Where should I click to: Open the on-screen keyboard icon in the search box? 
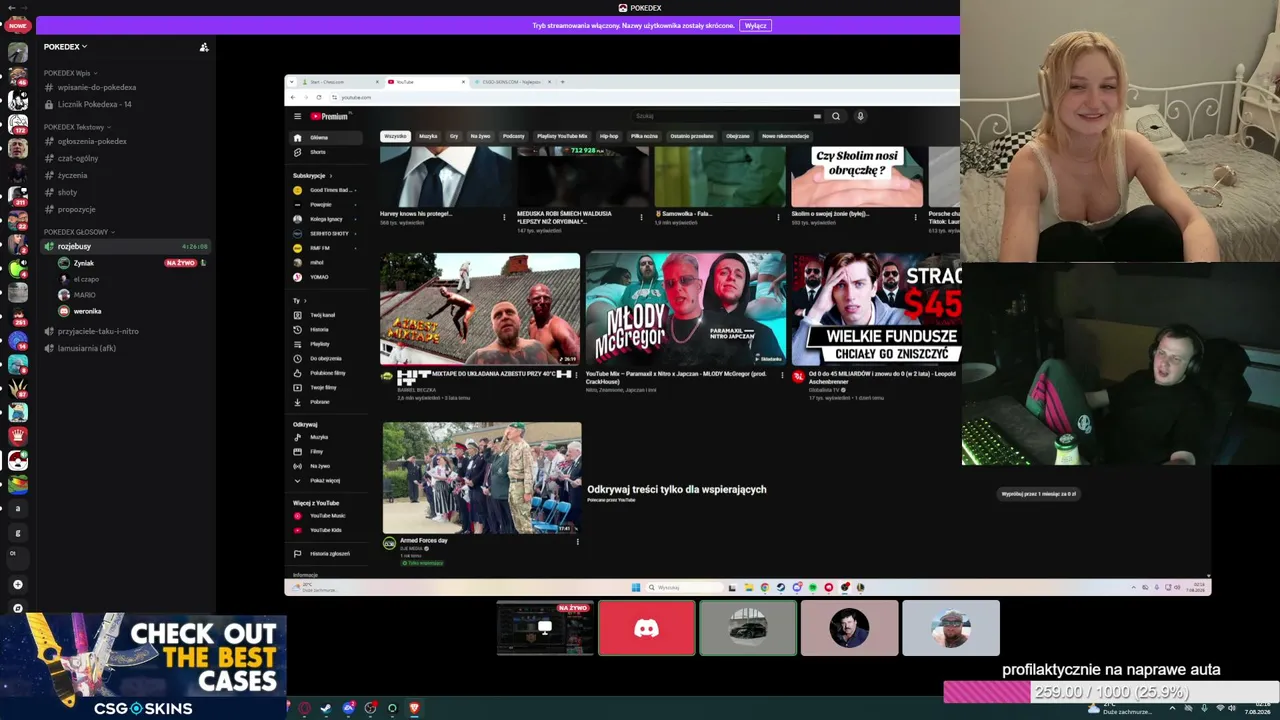point(817,116)
